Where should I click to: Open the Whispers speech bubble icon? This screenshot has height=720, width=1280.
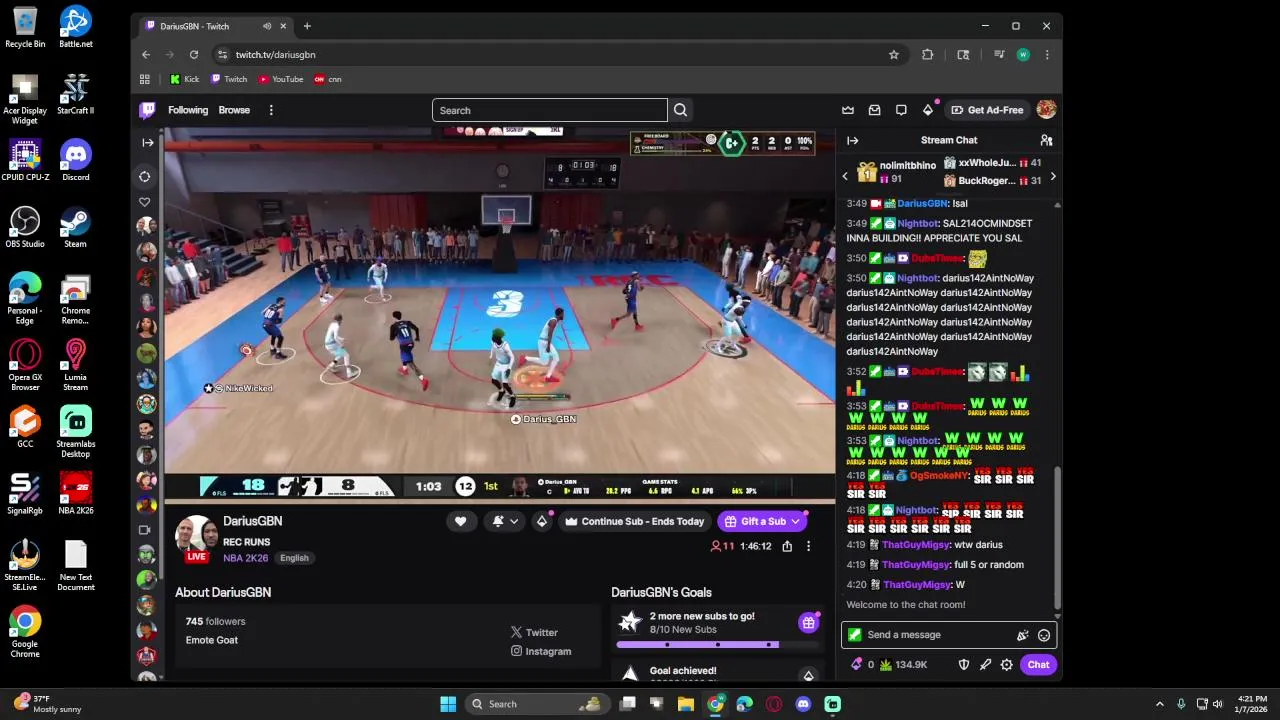(x=901, y=110)
